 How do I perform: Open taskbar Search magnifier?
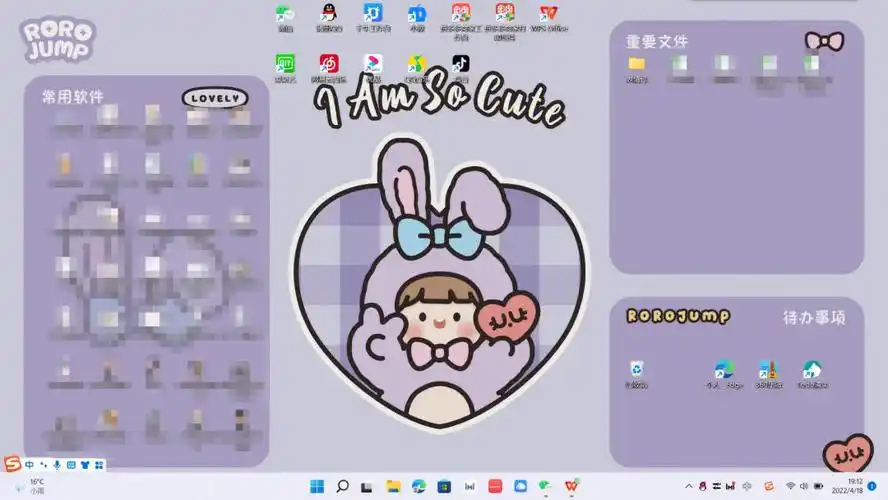point(342,486)
